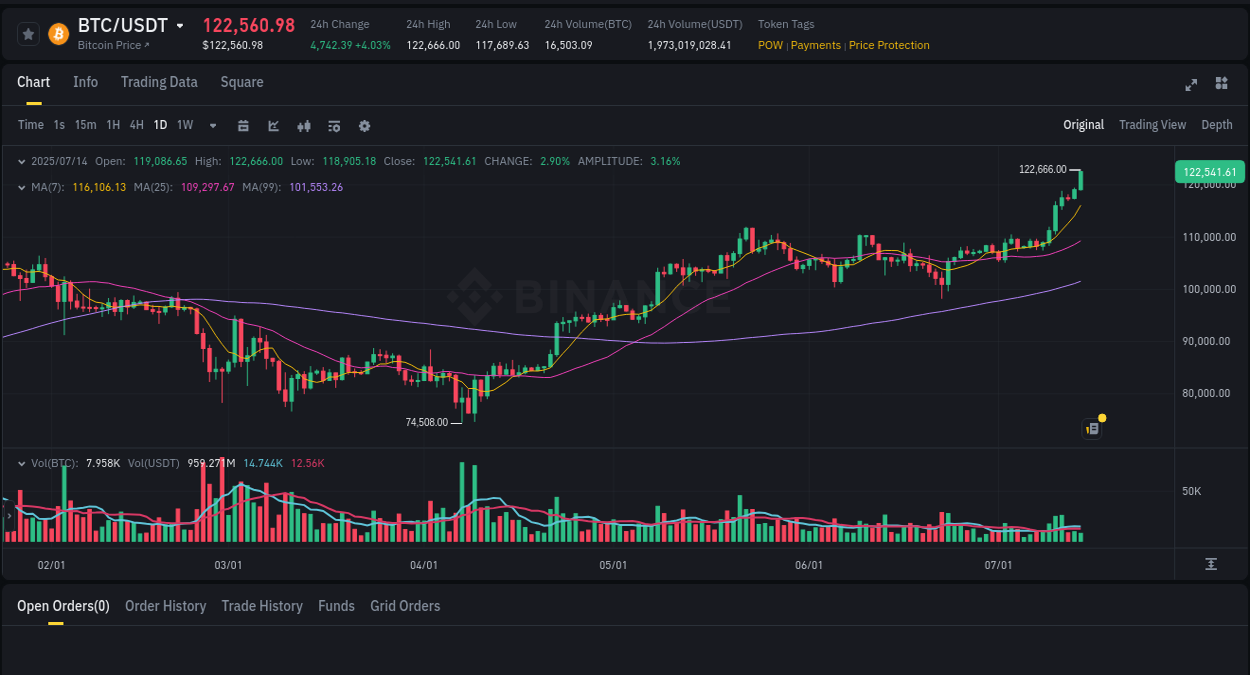Open the chart layout grid icon

point(1221,86)
